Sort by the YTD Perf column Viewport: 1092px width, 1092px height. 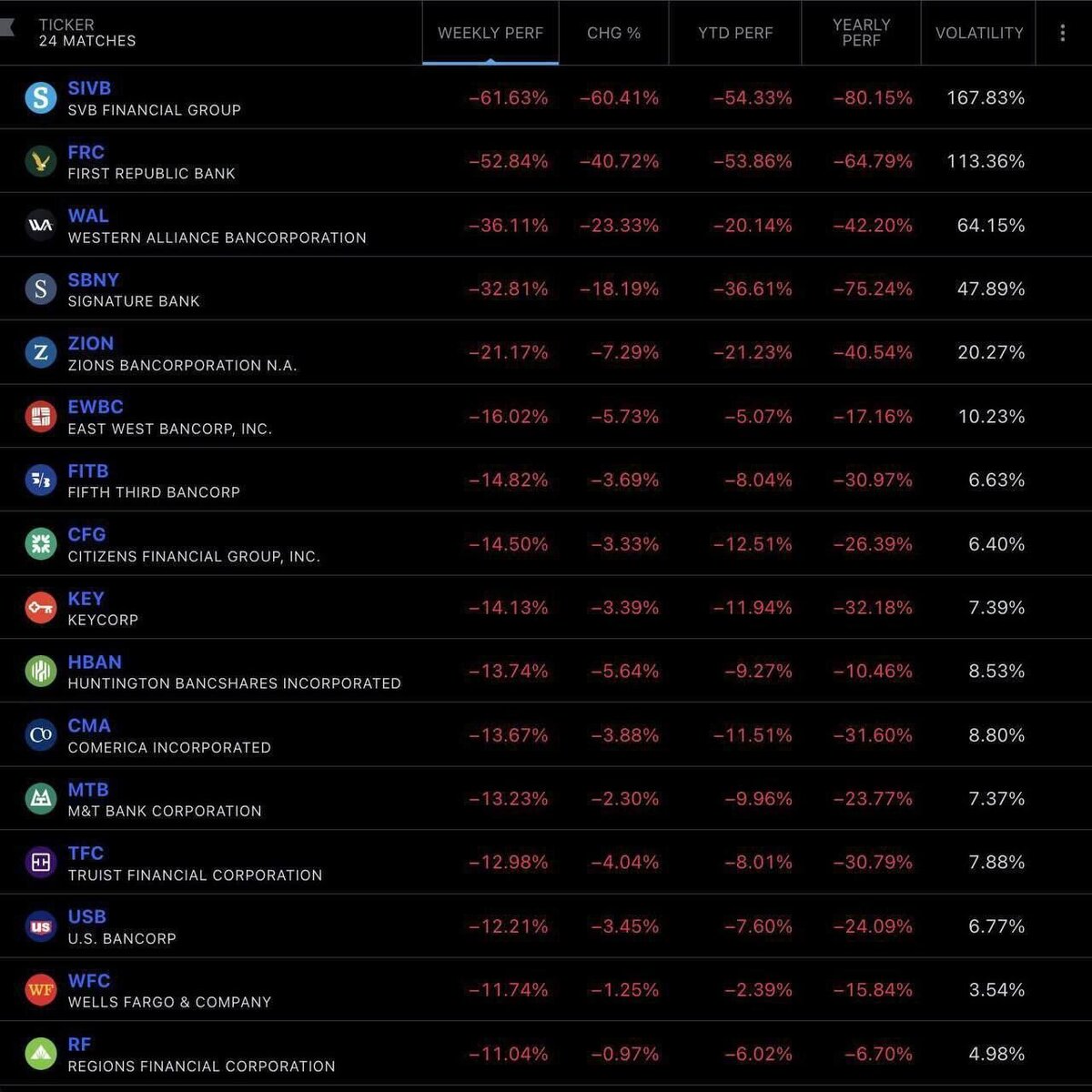735,33
